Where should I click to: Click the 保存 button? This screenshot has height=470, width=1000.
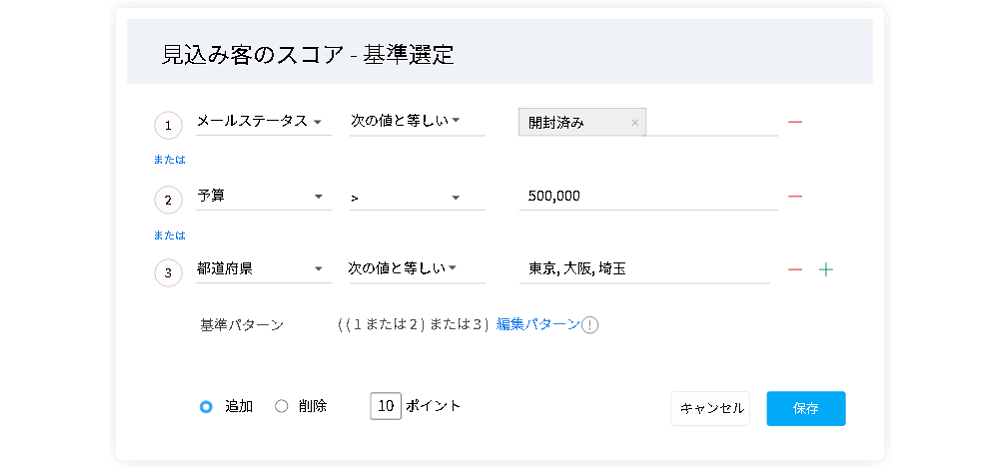pos(806,409)
